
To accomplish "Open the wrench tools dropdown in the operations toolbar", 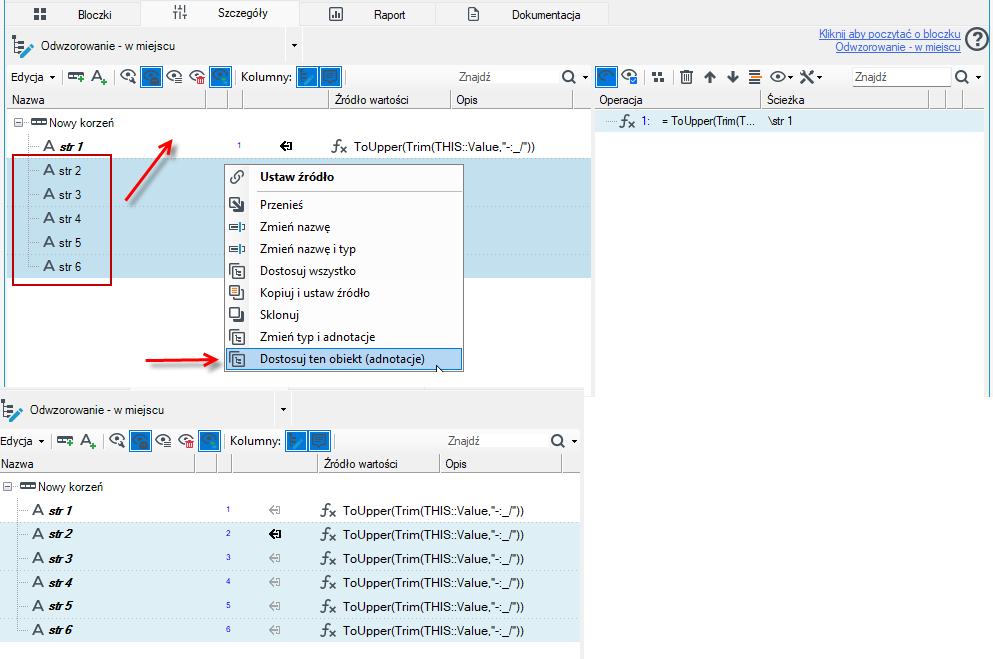I will 811,77.
